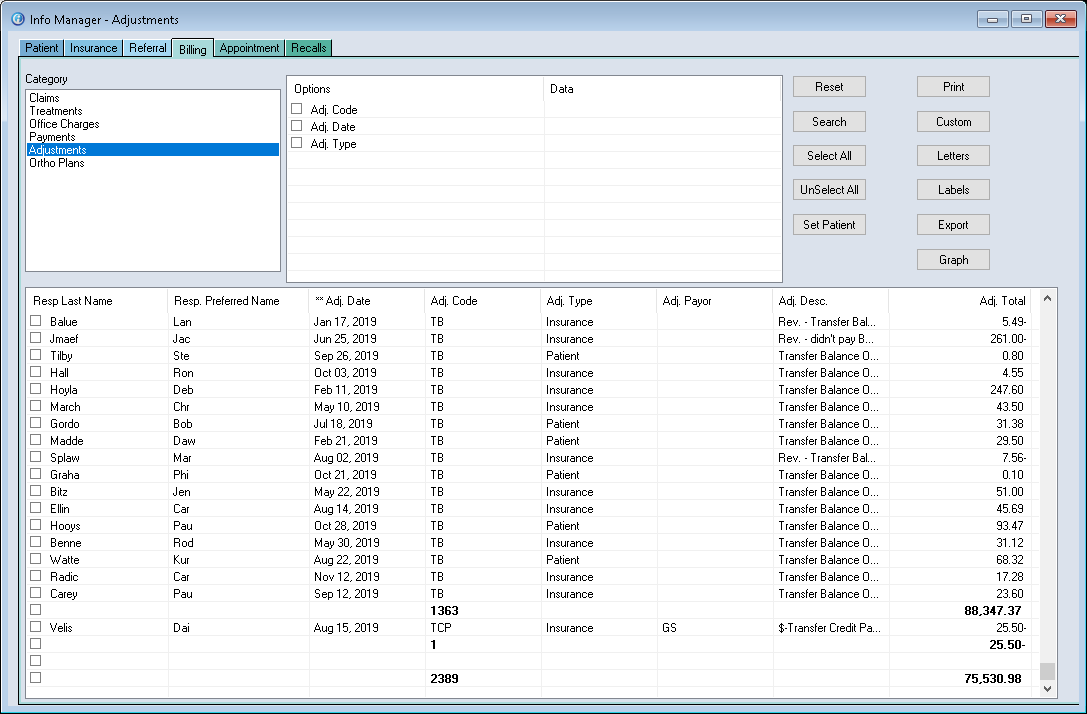The image size is (1087, 714).
Task: Go to the Recalls tab
Action: [309, 48]
